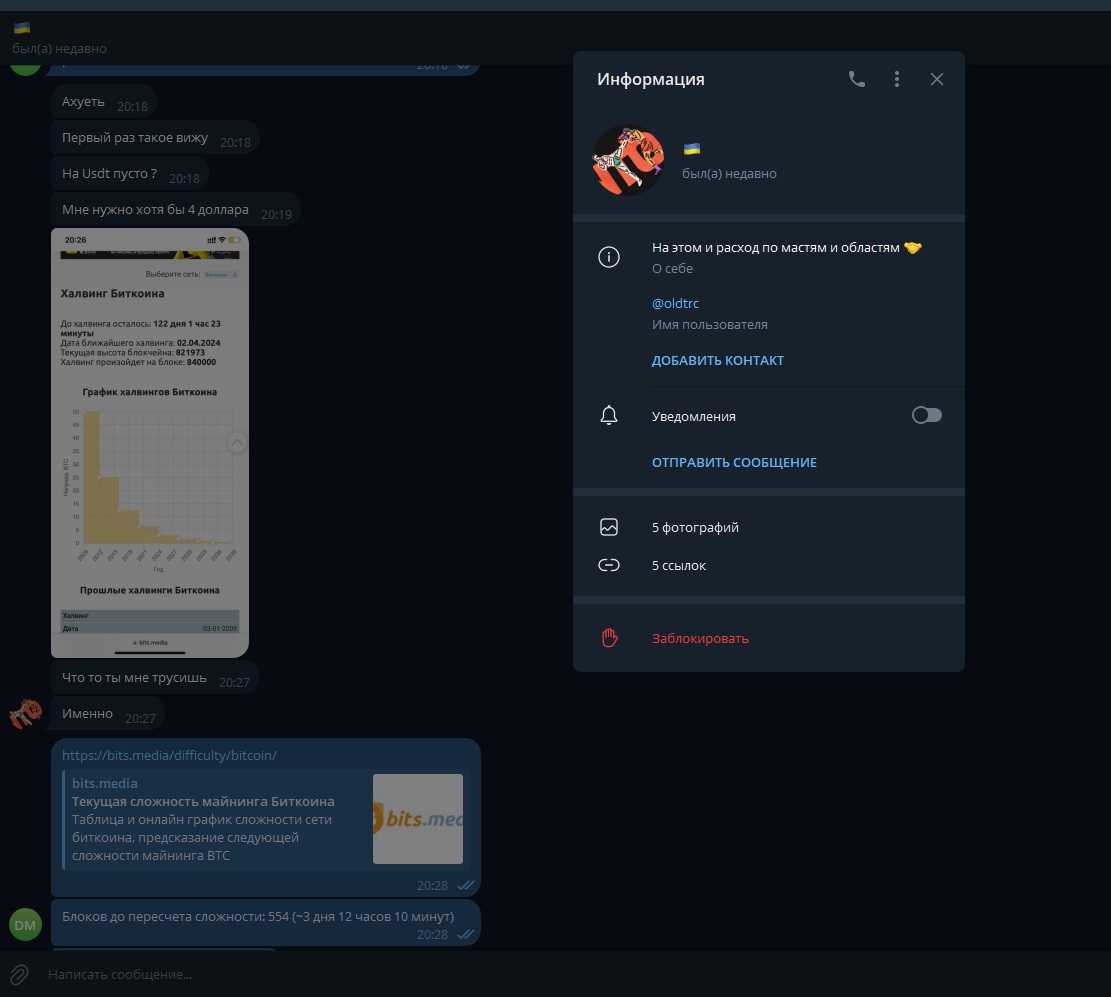Click the paperclip attach file icon
This screenshot has width=1111, height=997.
(19, 974)
